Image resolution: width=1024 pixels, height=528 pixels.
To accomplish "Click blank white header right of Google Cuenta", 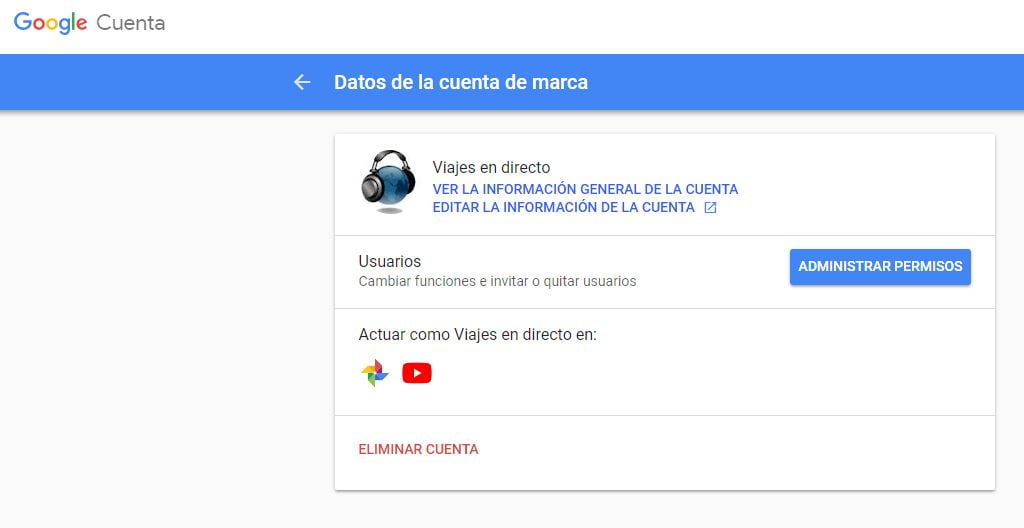I will 600,25.
